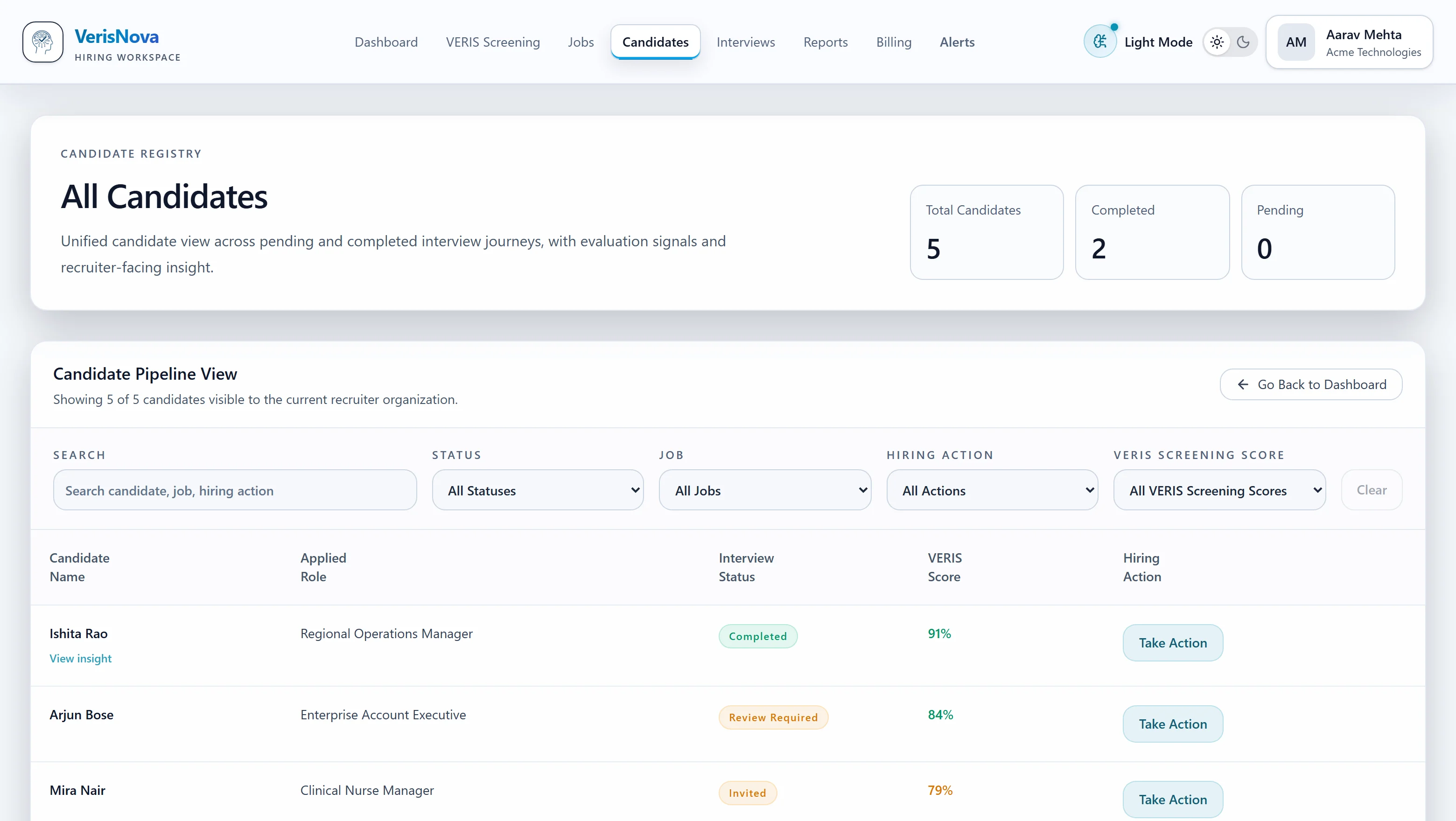Open the Aarav Mehta profile card
The height and width of the screenshot is (821, 1456).
point(1349,42)
